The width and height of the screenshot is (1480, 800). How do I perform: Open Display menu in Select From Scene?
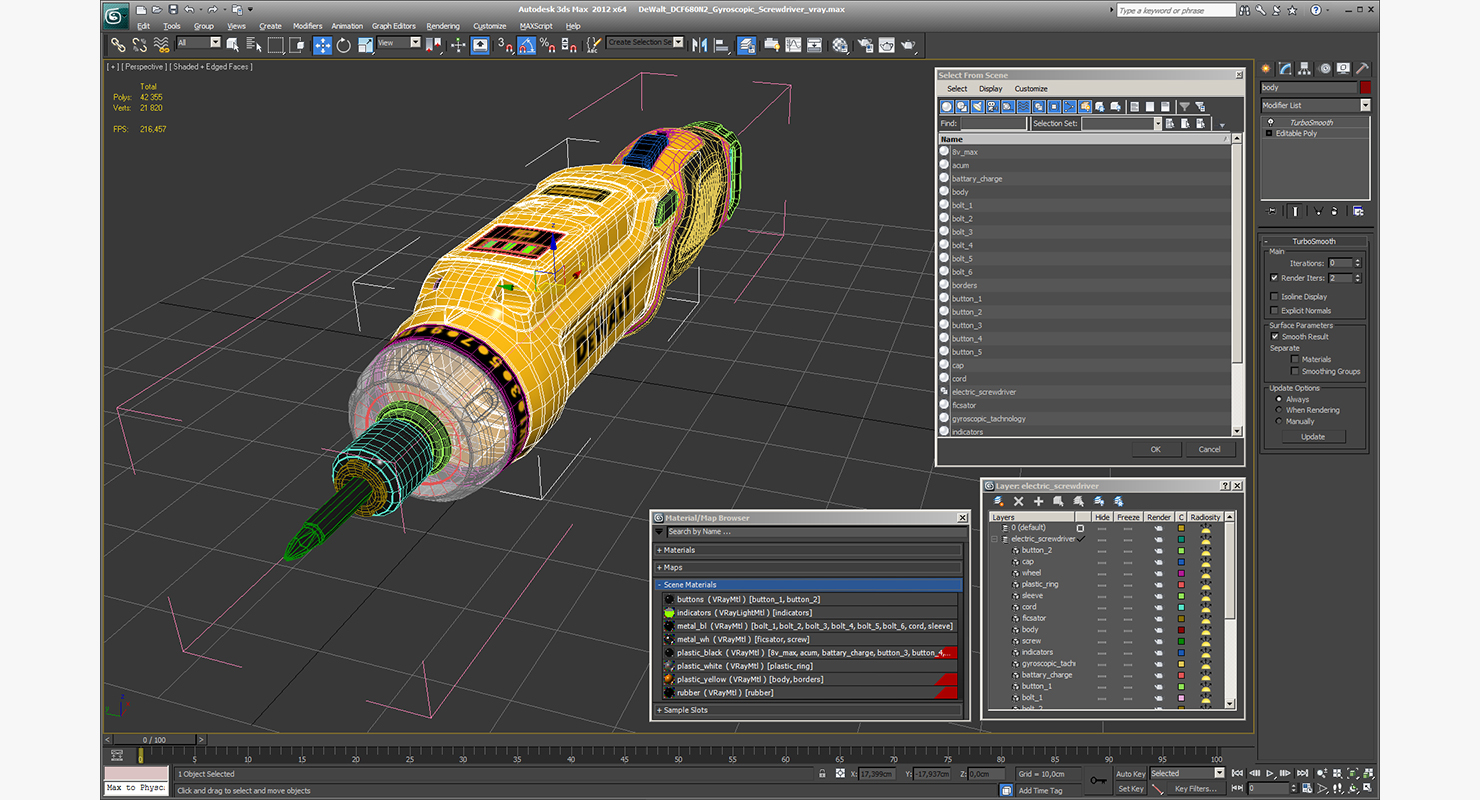pyautogui.click(x=990, y=89)
